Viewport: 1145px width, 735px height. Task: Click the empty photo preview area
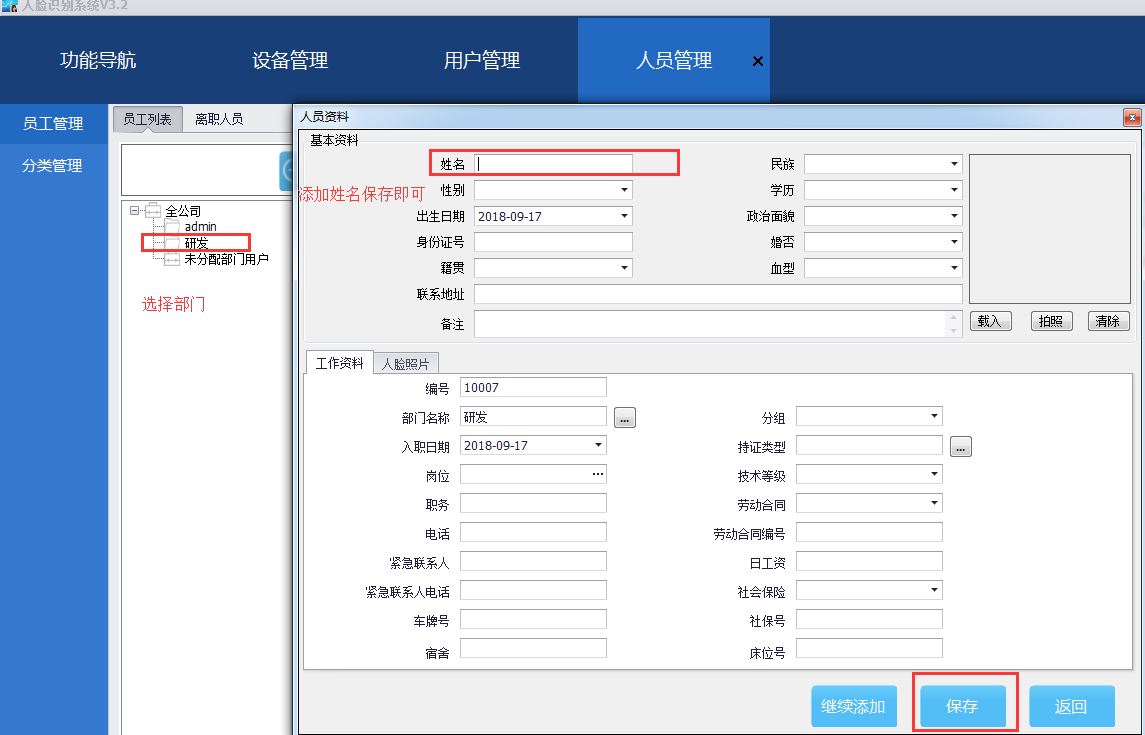(x=1049, y=228)
